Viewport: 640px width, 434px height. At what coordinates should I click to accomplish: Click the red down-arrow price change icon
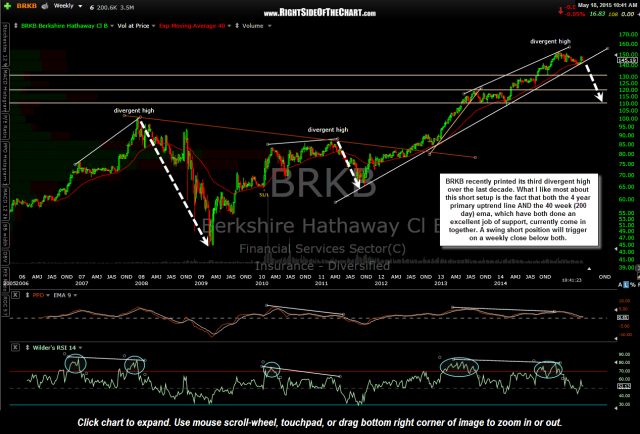560,10
